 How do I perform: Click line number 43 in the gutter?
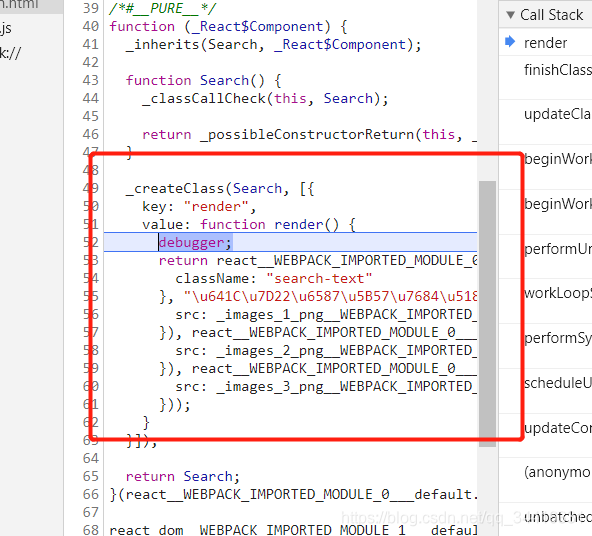[91, 80]
